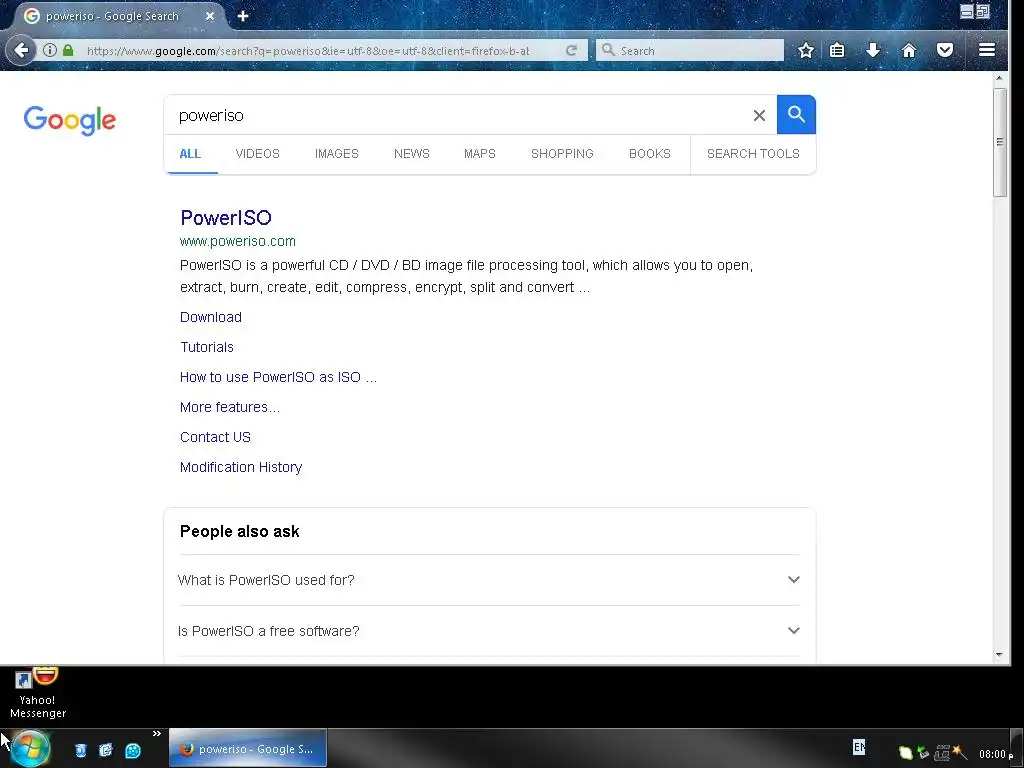Click the 'People also ask' heading

(240, 532)
